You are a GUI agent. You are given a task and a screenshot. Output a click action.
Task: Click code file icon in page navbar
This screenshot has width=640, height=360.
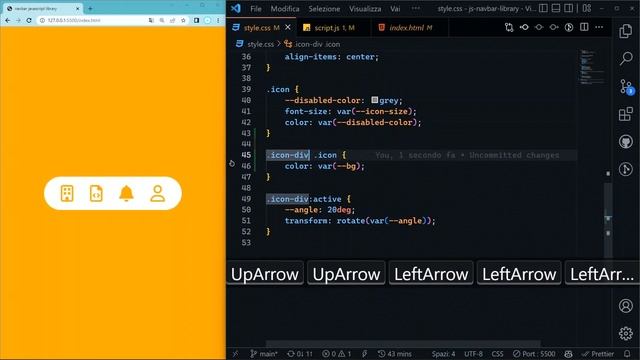coord(96,193)
